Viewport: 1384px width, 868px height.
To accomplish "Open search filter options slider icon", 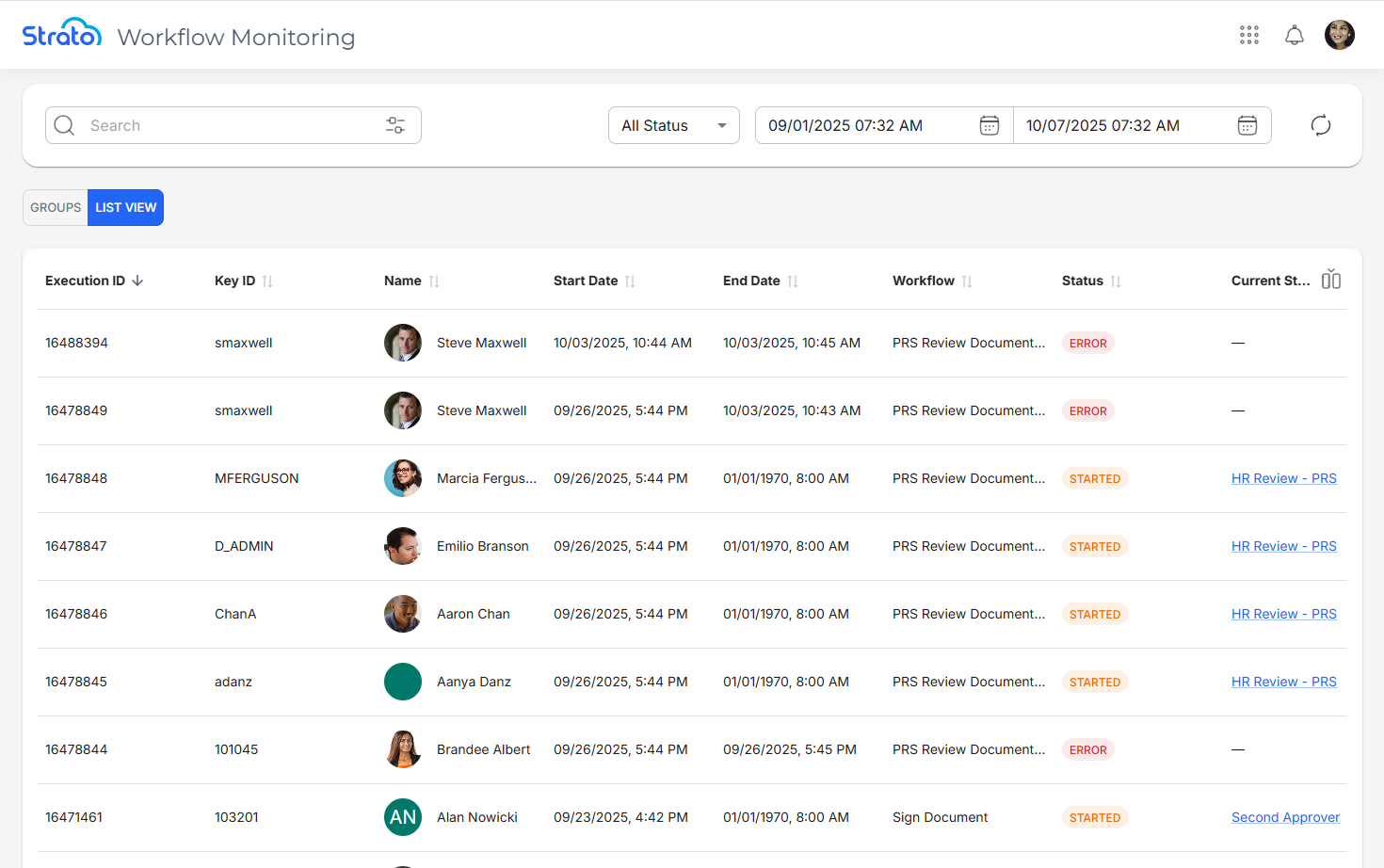I will 395,125.
